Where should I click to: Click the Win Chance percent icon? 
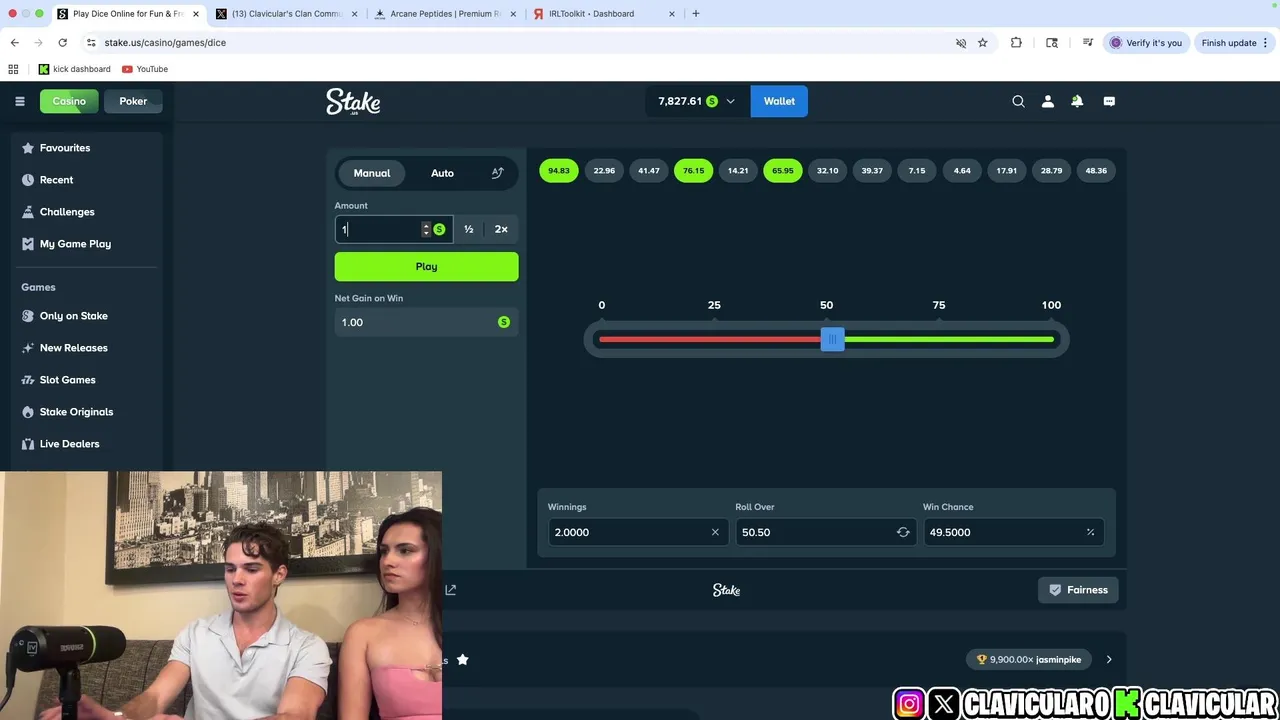pyautogui.click(x=1090, y=532)
